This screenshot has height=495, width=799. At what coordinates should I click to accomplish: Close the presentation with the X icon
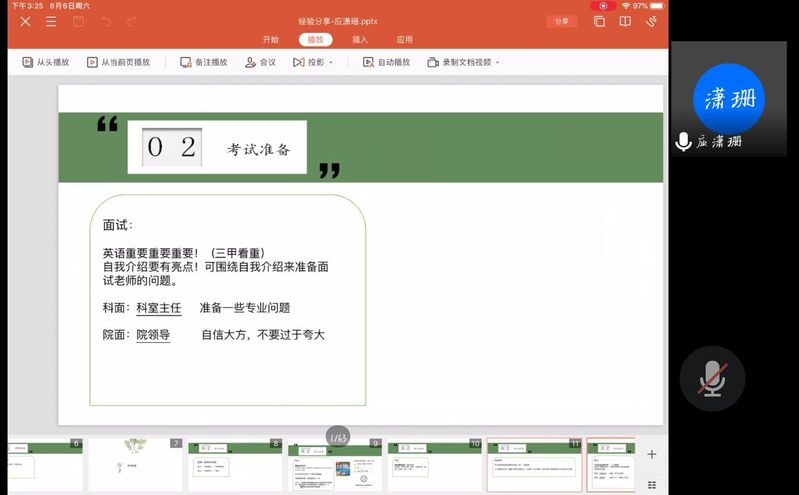(25, 21)
